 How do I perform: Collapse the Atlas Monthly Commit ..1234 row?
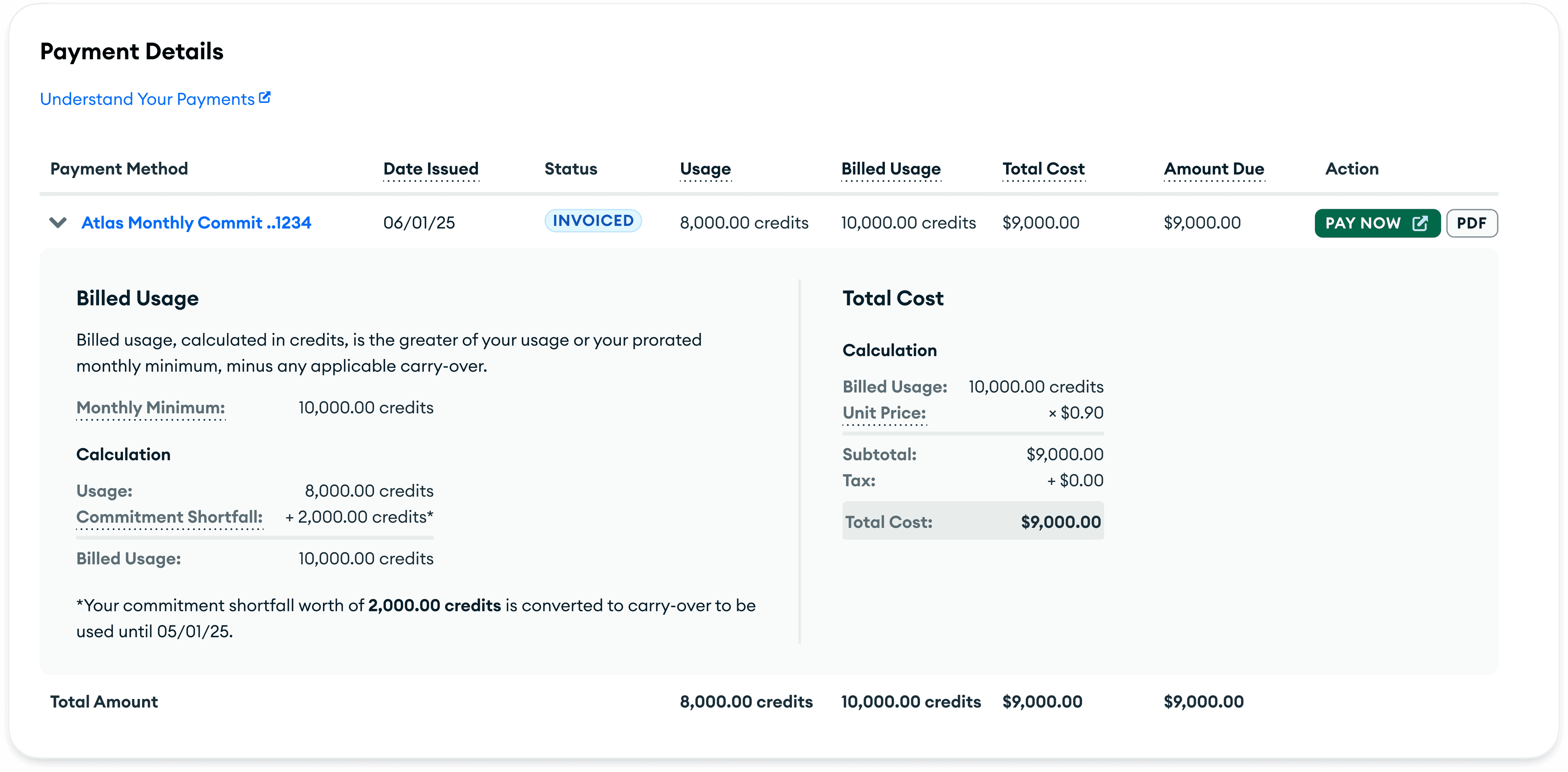(x=57, y=223)
